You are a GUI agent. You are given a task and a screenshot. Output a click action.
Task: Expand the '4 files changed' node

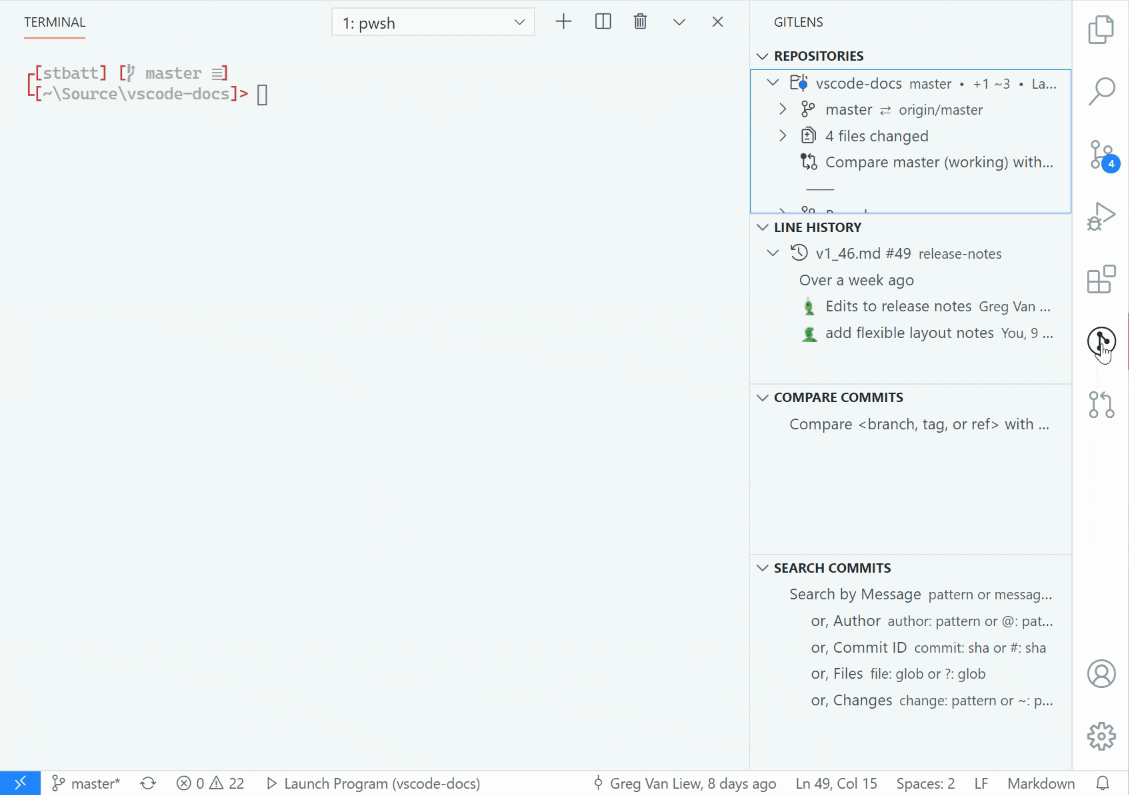coord(783,136)
